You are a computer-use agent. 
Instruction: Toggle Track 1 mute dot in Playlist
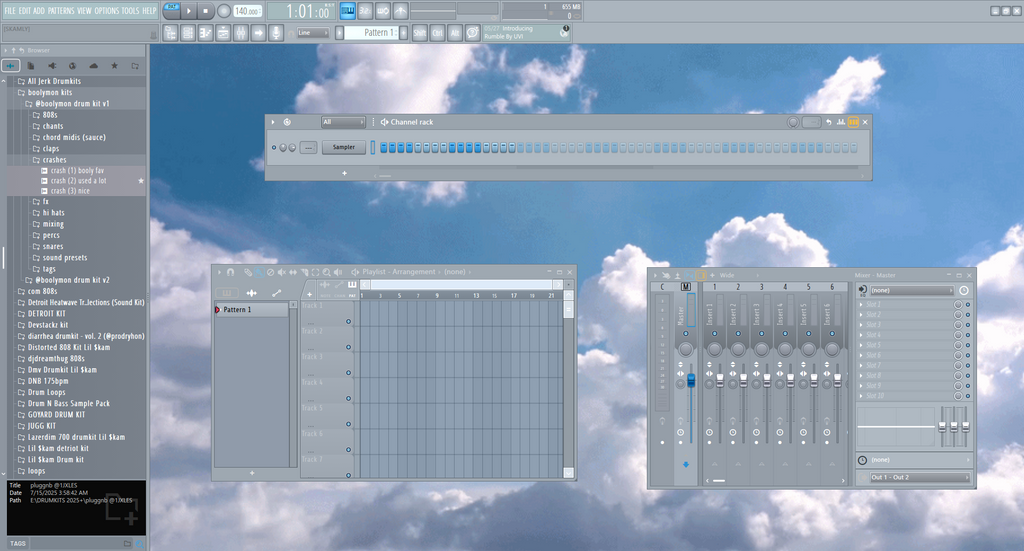point(348,321)
